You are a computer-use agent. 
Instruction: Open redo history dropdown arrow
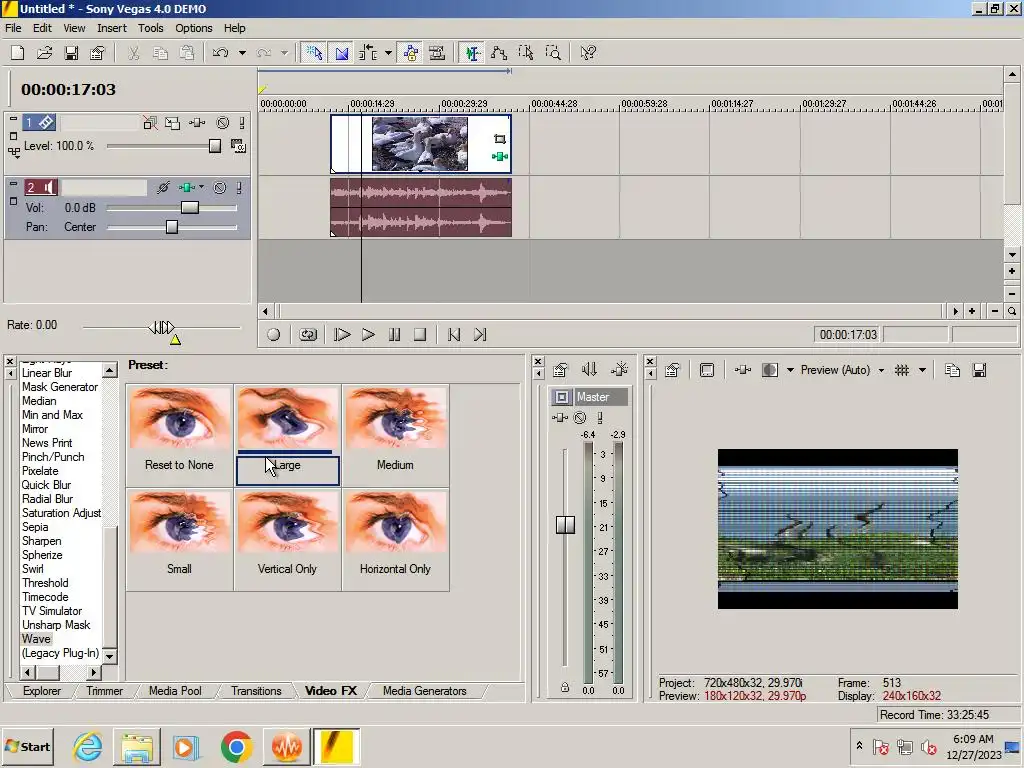[x=284, y=53]
